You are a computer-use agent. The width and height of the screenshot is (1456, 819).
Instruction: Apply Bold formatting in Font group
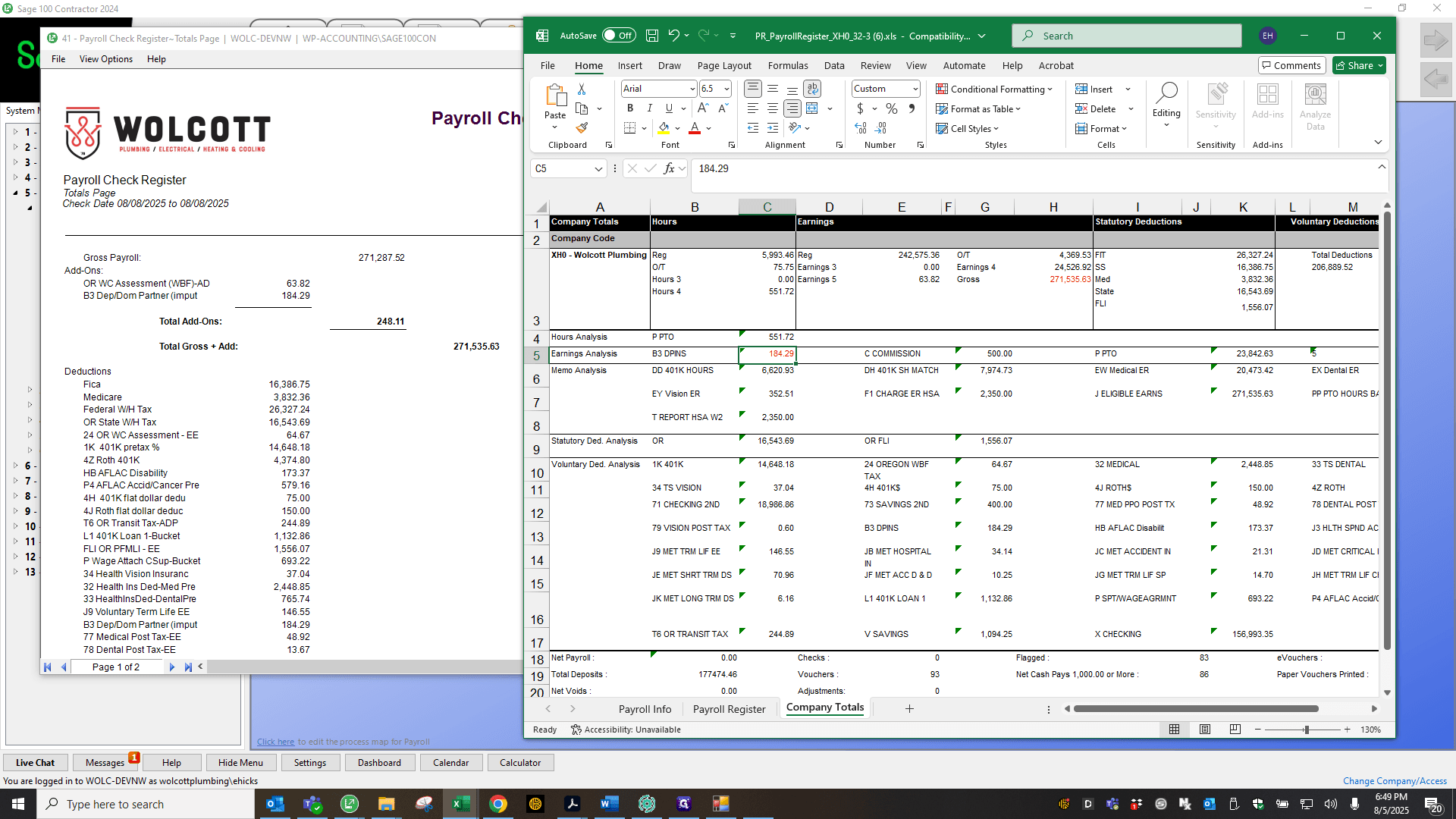click(x=629, y=108)
